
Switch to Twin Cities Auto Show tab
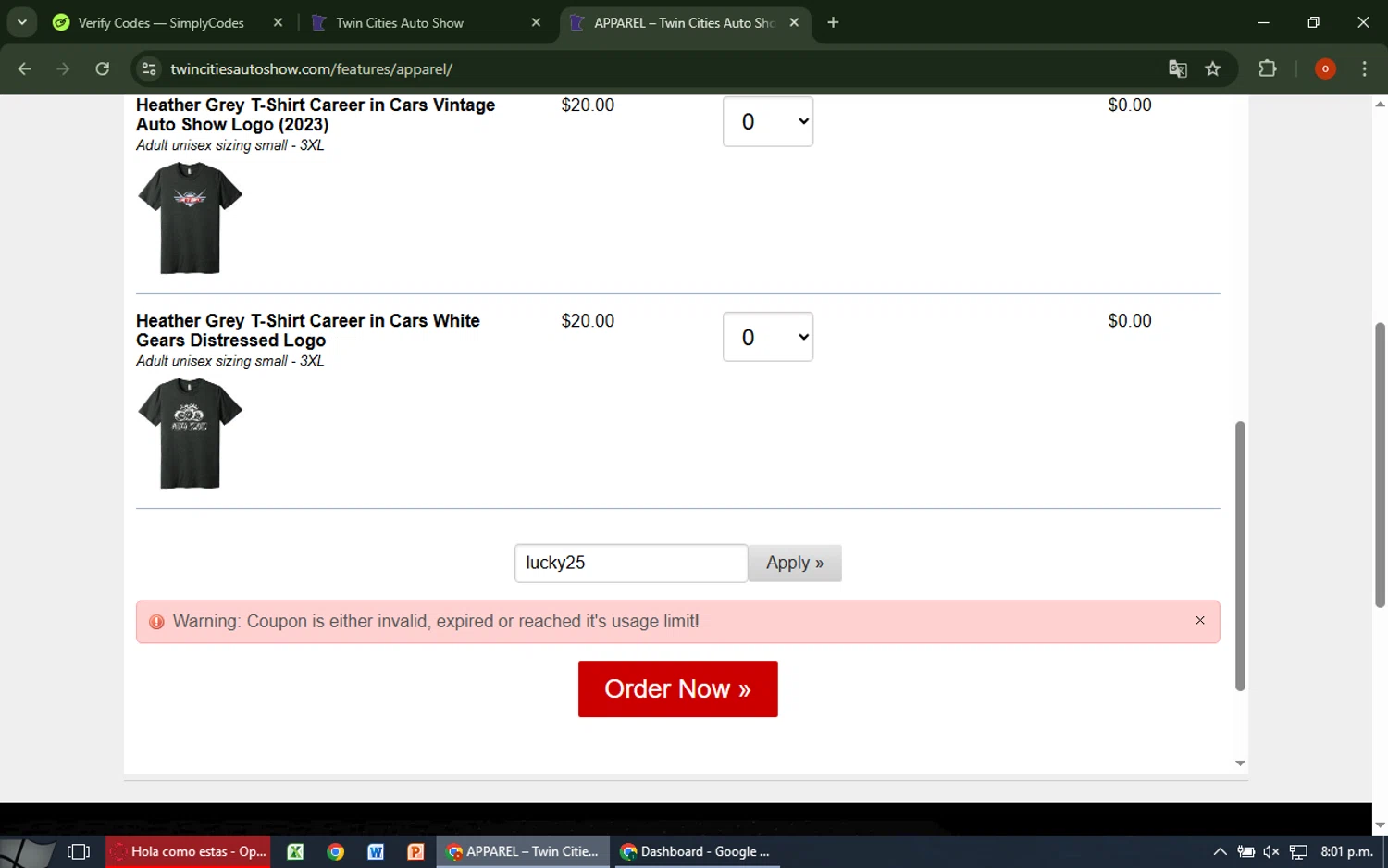pos(400,22)
